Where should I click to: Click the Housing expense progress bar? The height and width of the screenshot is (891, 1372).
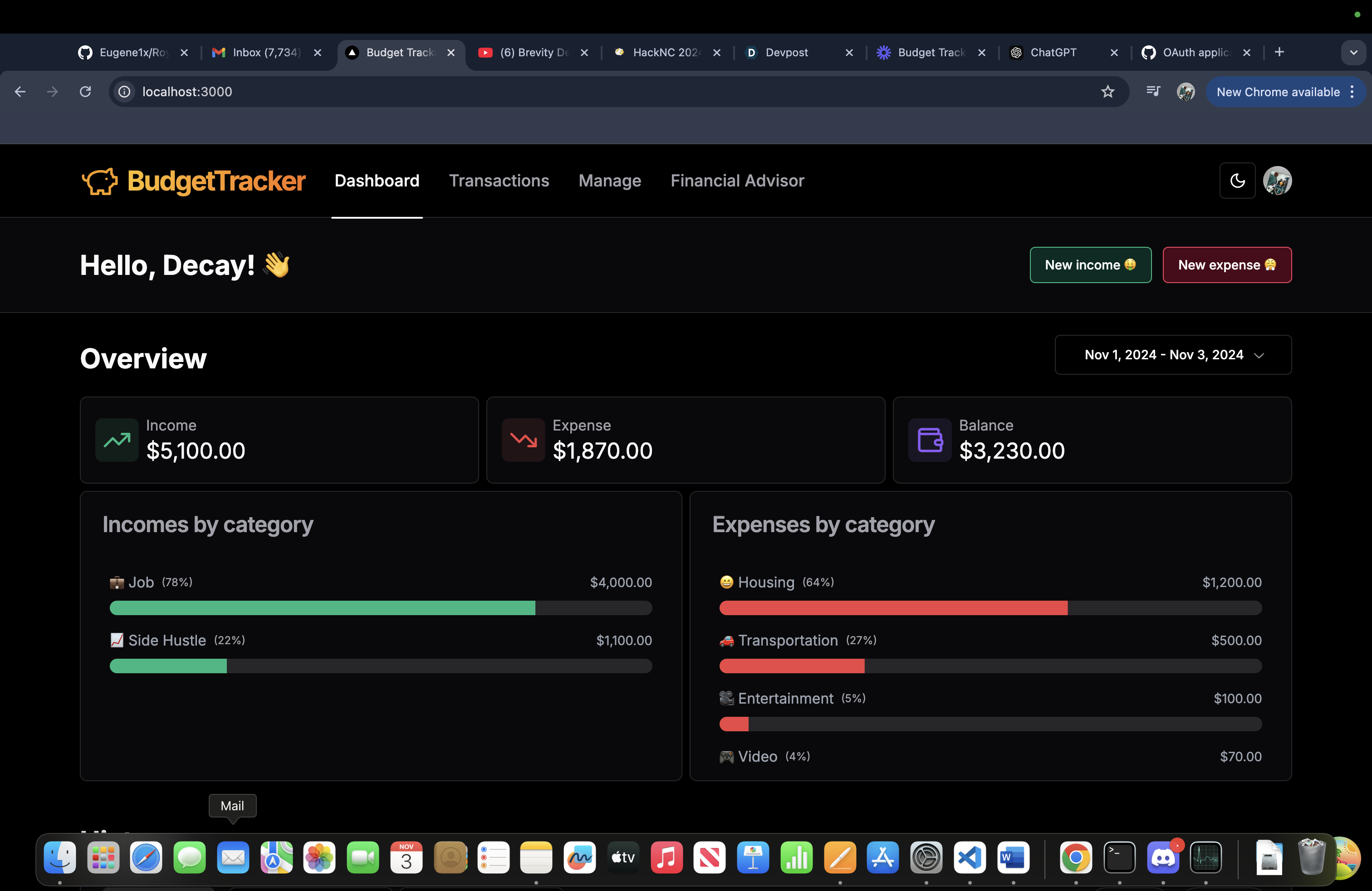click(x=990, y=608)
